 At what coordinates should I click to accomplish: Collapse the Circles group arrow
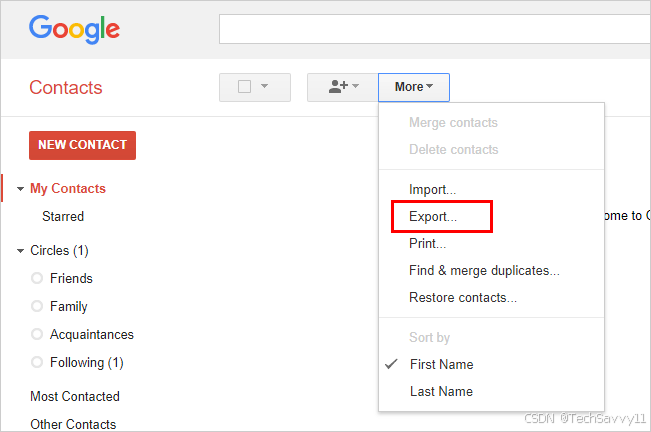click(20, 251)
